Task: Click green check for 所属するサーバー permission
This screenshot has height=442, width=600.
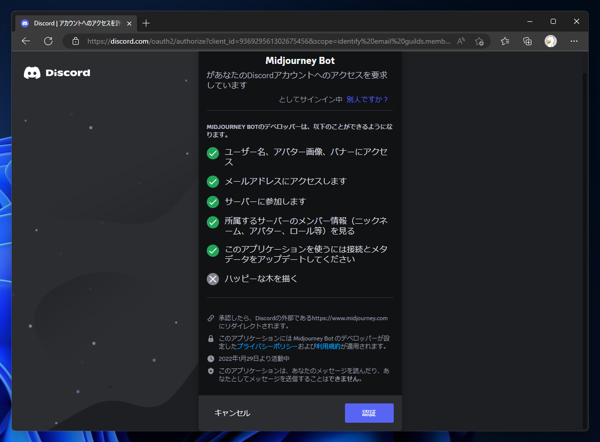Action: tap(213, 222)
